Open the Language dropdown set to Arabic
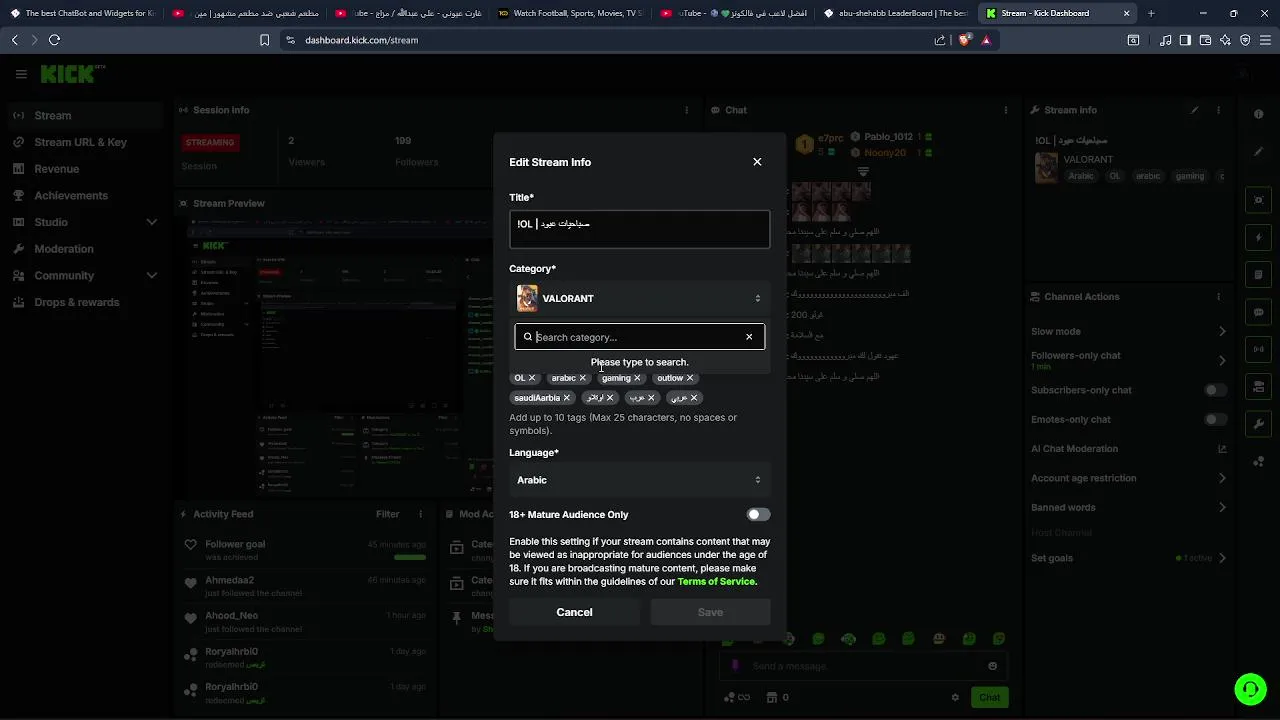Image resolution: width=1280 pixels, height=720 pixels. point(639,480)
